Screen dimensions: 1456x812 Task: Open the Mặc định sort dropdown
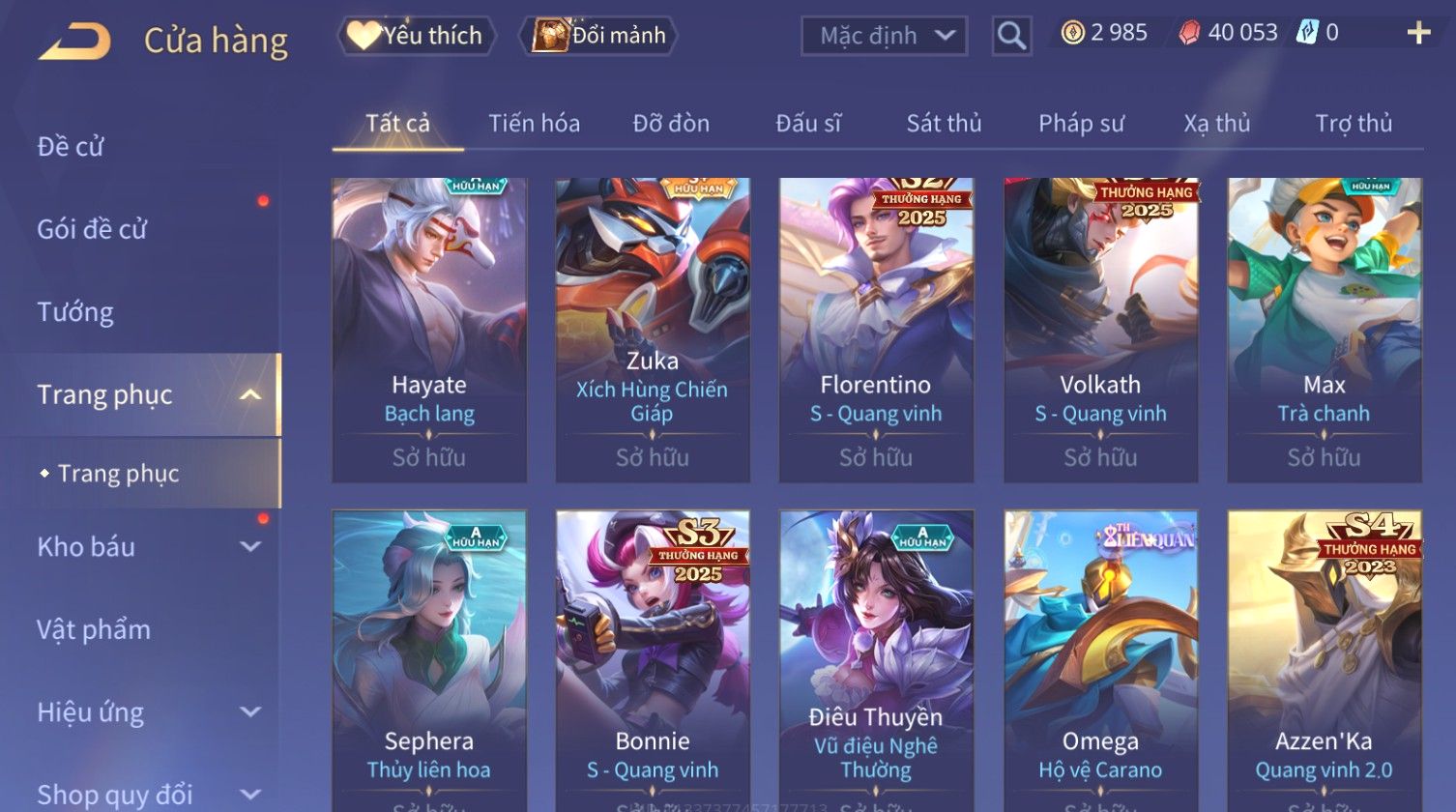(884, 37)
